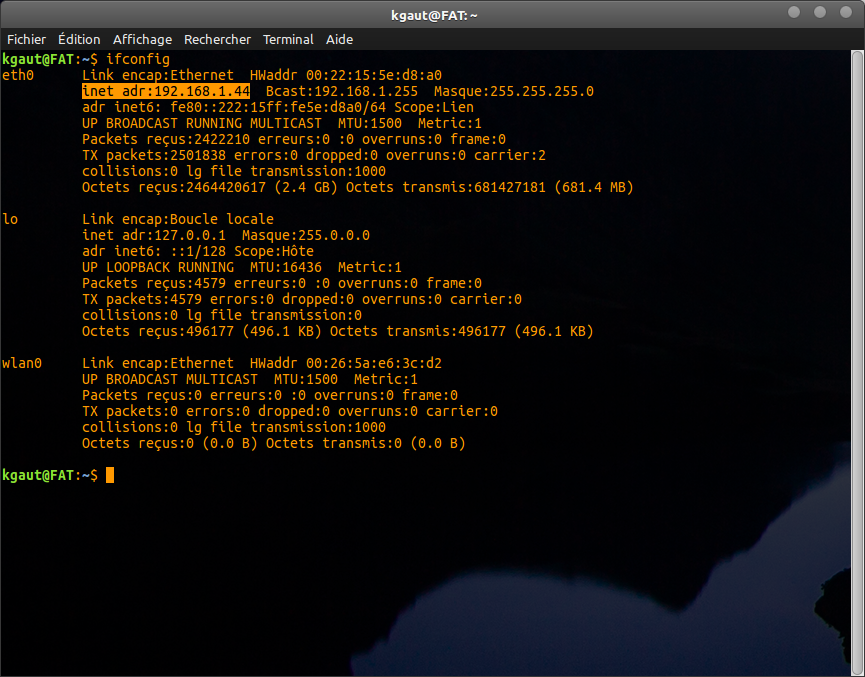Open the Terminal menu
Image resolution: width=865 pixels, height=677 pixels.
[x=288, y=39]
